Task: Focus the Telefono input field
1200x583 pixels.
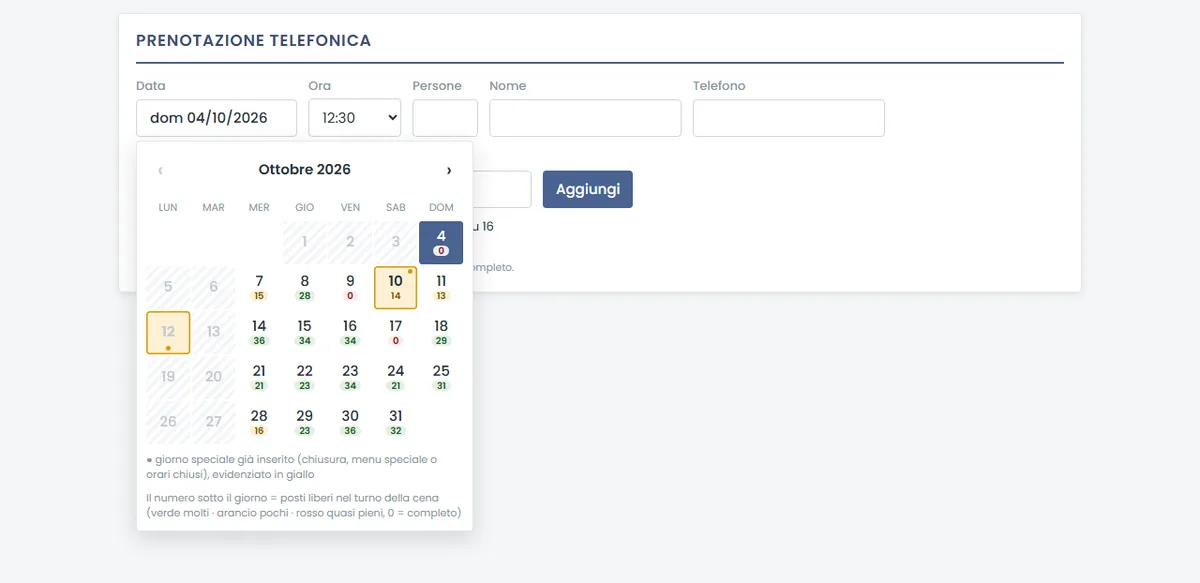Action: pyautogui.click(x=789, y=118)
